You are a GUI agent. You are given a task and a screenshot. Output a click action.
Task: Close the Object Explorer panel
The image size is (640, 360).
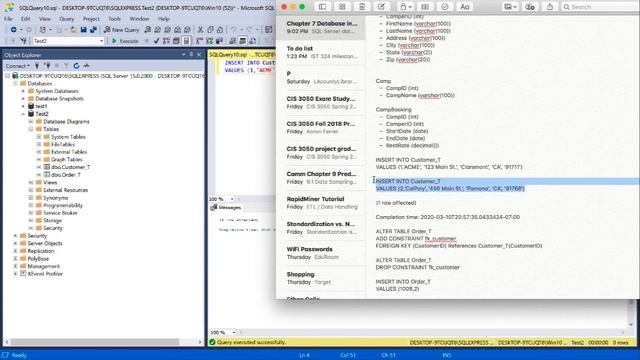(x=199, y=54)
